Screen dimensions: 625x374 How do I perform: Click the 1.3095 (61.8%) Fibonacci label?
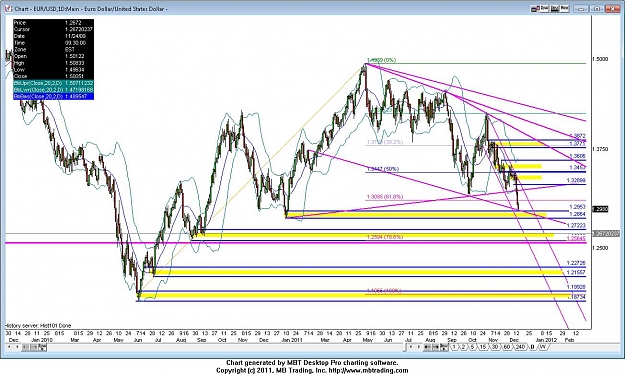point(385,197)
